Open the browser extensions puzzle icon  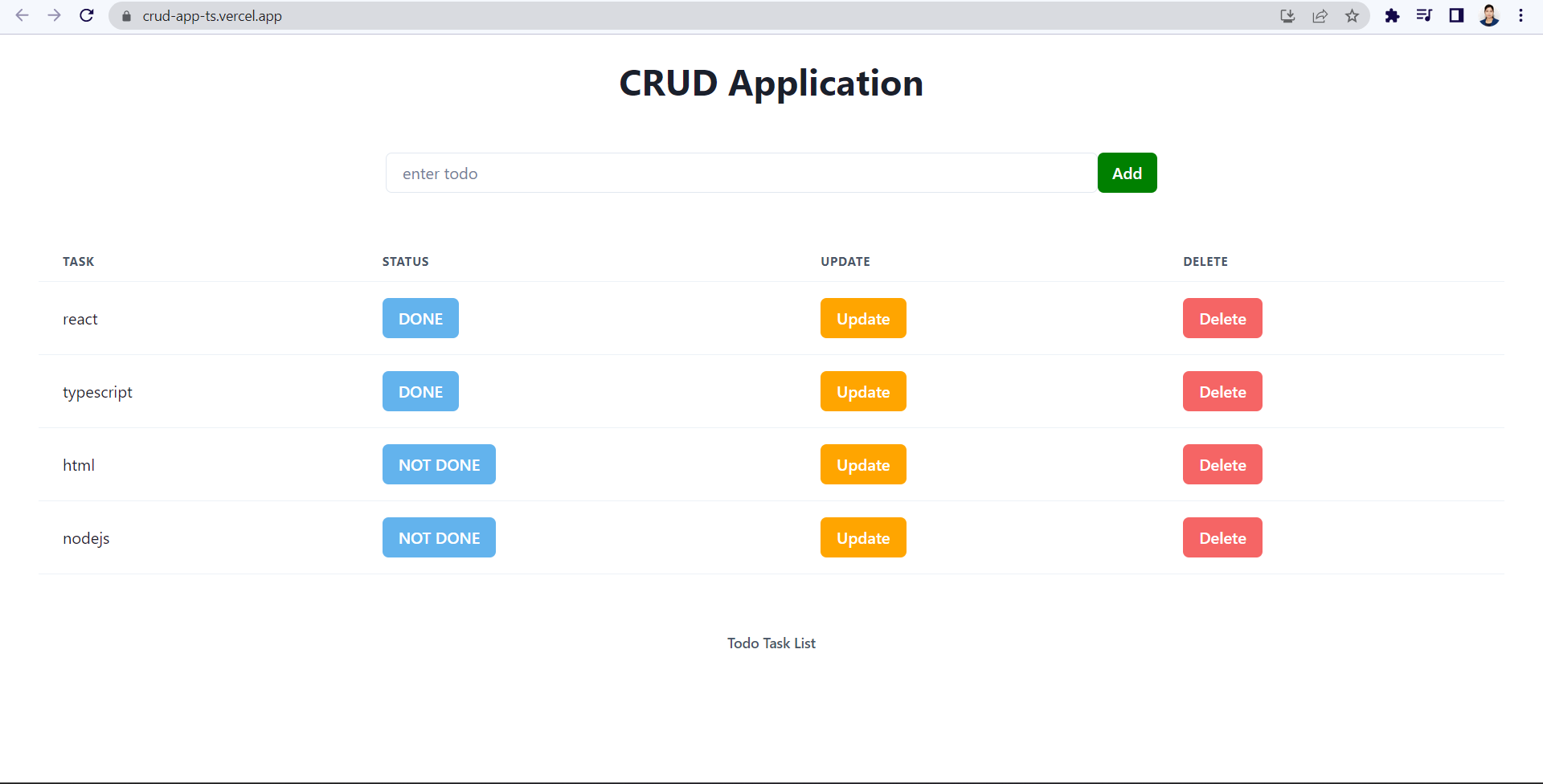pyautogui.click(x=1392, y=16)
